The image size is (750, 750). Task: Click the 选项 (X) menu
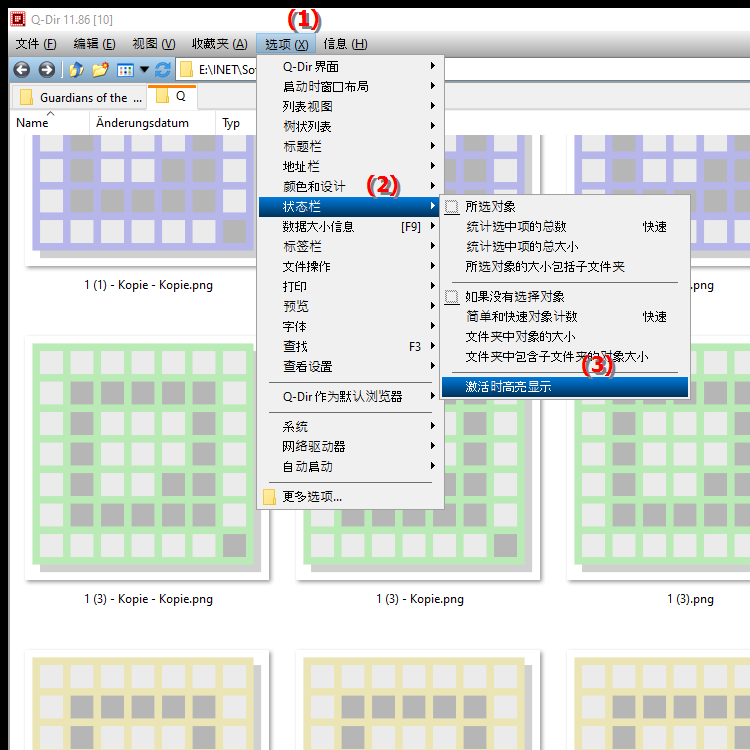click(x=286, y=44)
